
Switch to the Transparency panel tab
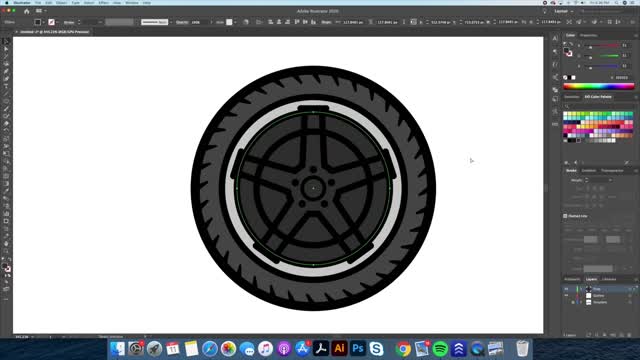coord(612,171)
